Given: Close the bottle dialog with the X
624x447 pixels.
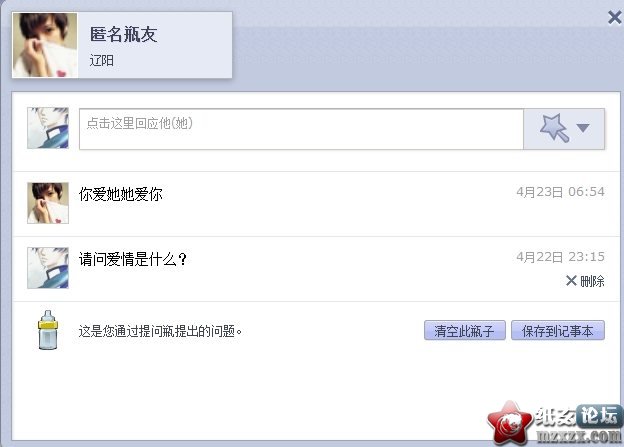Looking at the screenshot, I should pyautogui.click(x=615, y=18).
